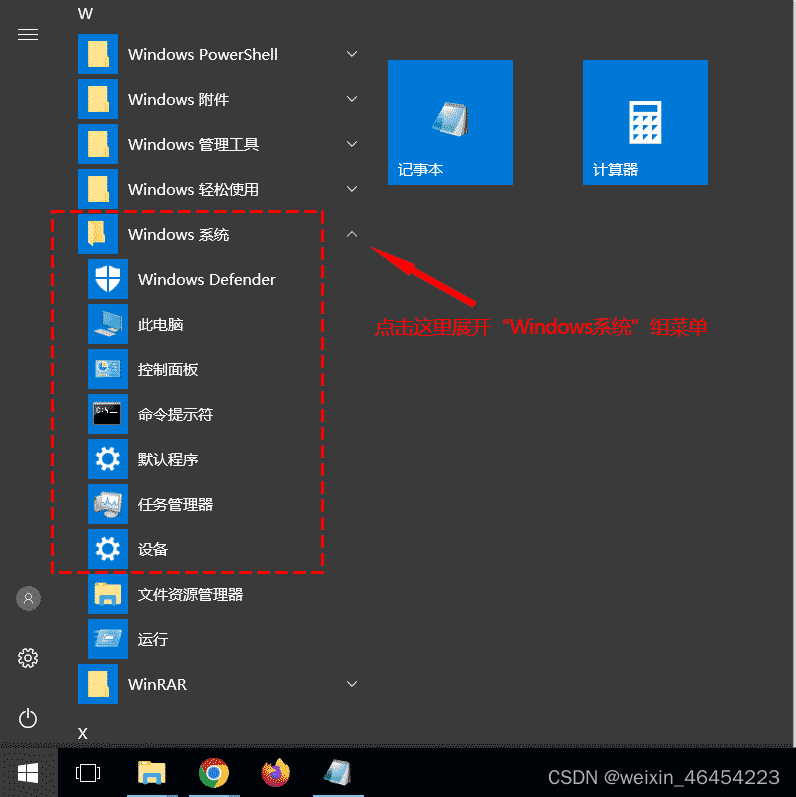
Task: Click the Windows 管理工具 folder icon
Action: (98, 144)
